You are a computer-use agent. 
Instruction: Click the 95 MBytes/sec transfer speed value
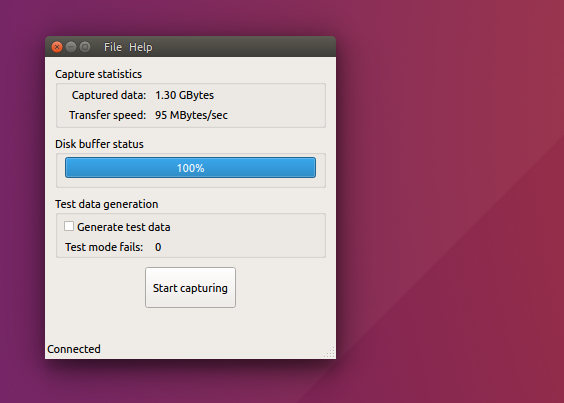tap(191, 115)
